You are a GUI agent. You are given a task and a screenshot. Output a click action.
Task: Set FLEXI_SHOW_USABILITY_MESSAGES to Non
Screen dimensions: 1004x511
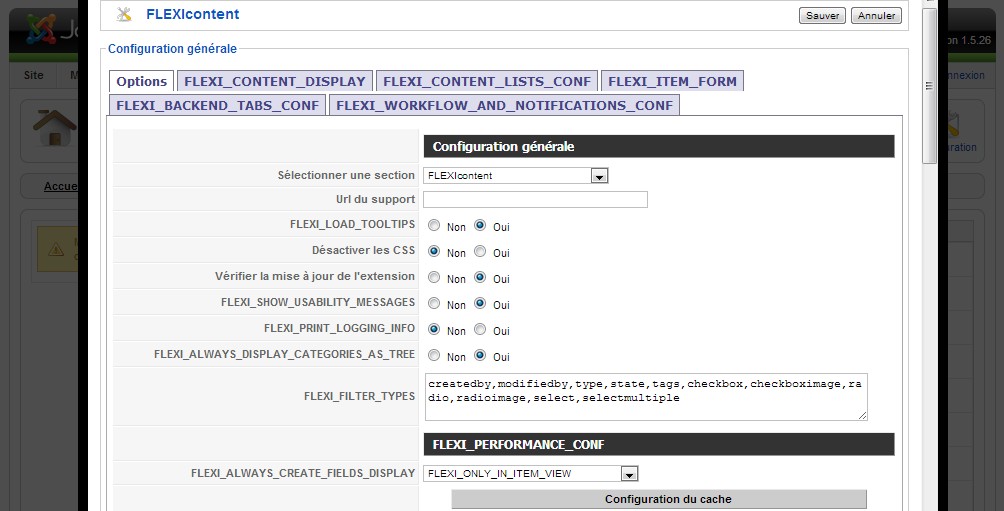[434, 304]
